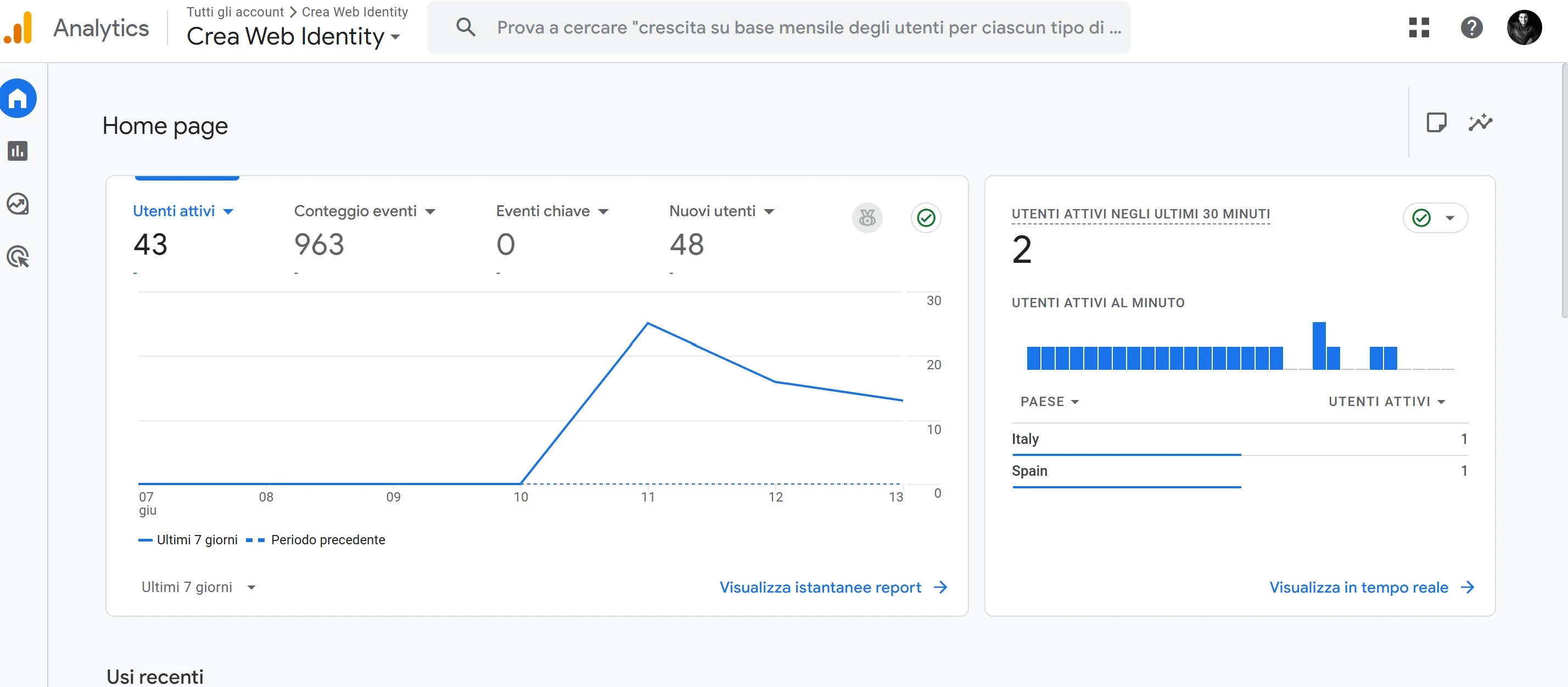1568x687 pixels.
Task: Select the Nuovi utenti metric tab
Action: pyautogui.click(x=721, y=211)
